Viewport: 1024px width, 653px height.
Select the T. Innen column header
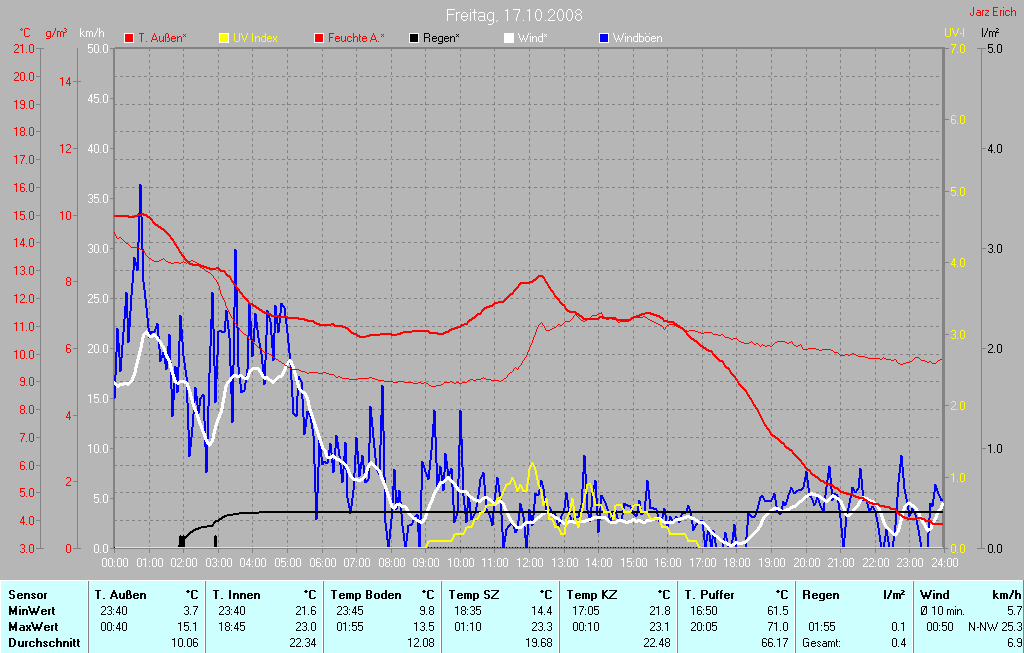point(235,595)
